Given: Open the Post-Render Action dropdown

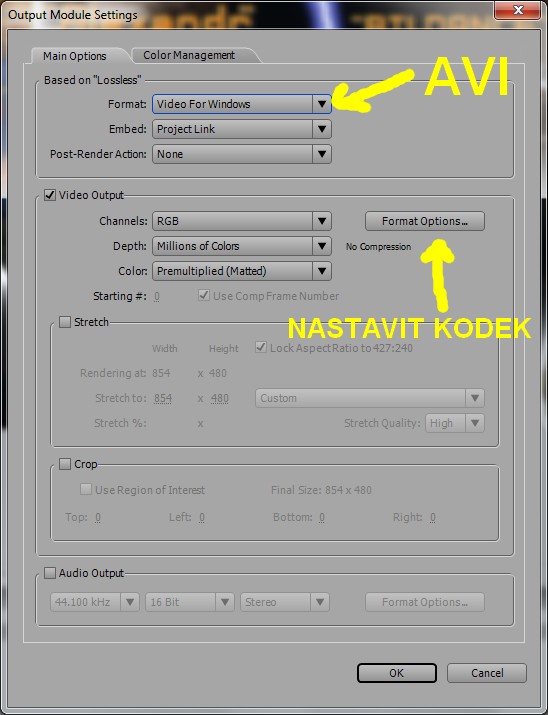Looking at the screenshot, I should (x=242, y=154).
